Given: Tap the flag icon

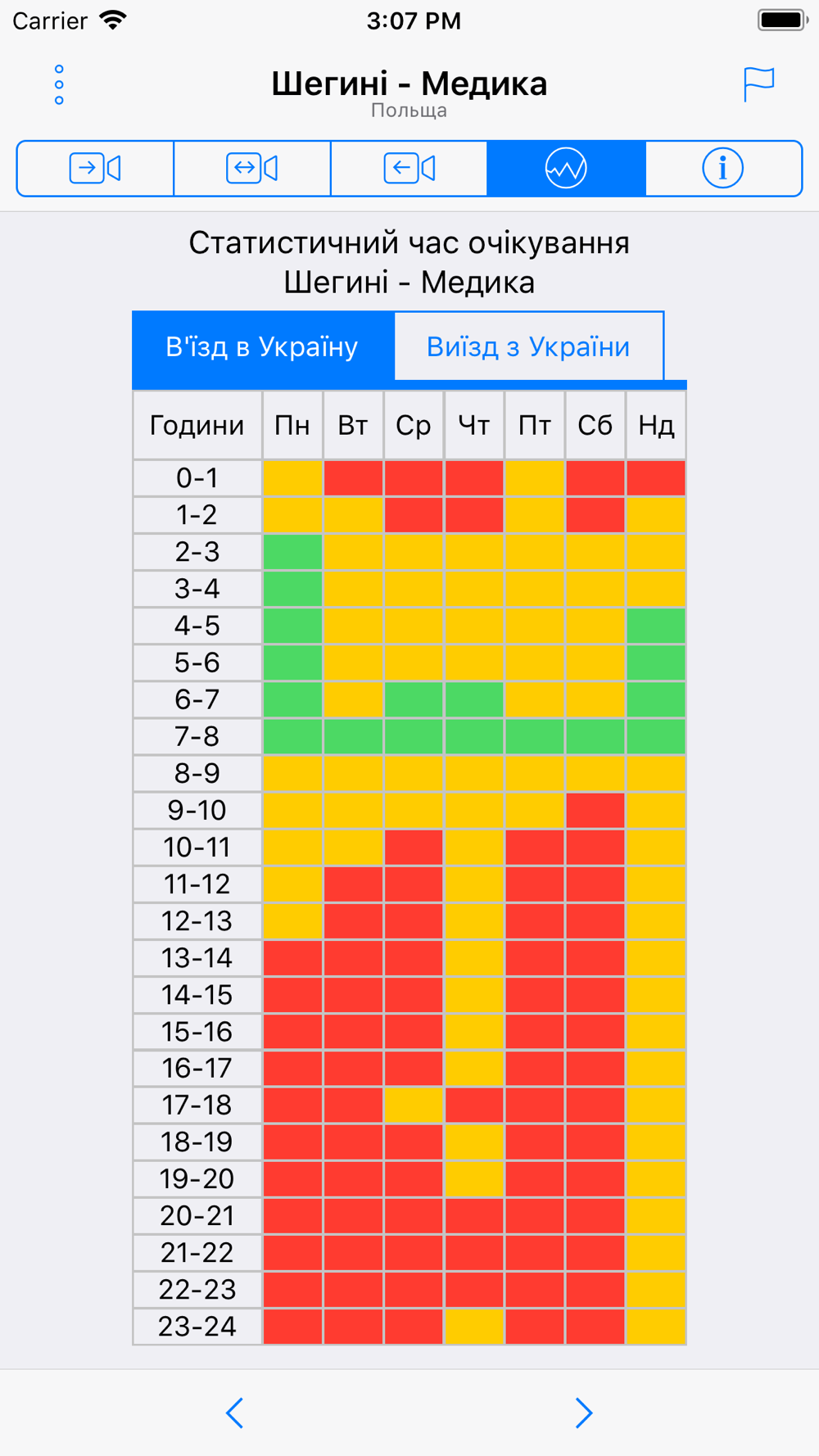Looking at the screenshot, I should [x=758, y=84].
